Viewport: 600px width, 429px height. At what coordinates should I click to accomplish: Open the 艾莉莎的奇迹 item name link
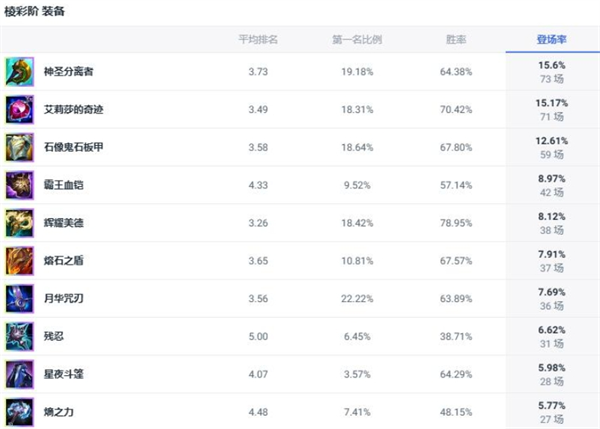pyautogui.click(x=73, y=110)
